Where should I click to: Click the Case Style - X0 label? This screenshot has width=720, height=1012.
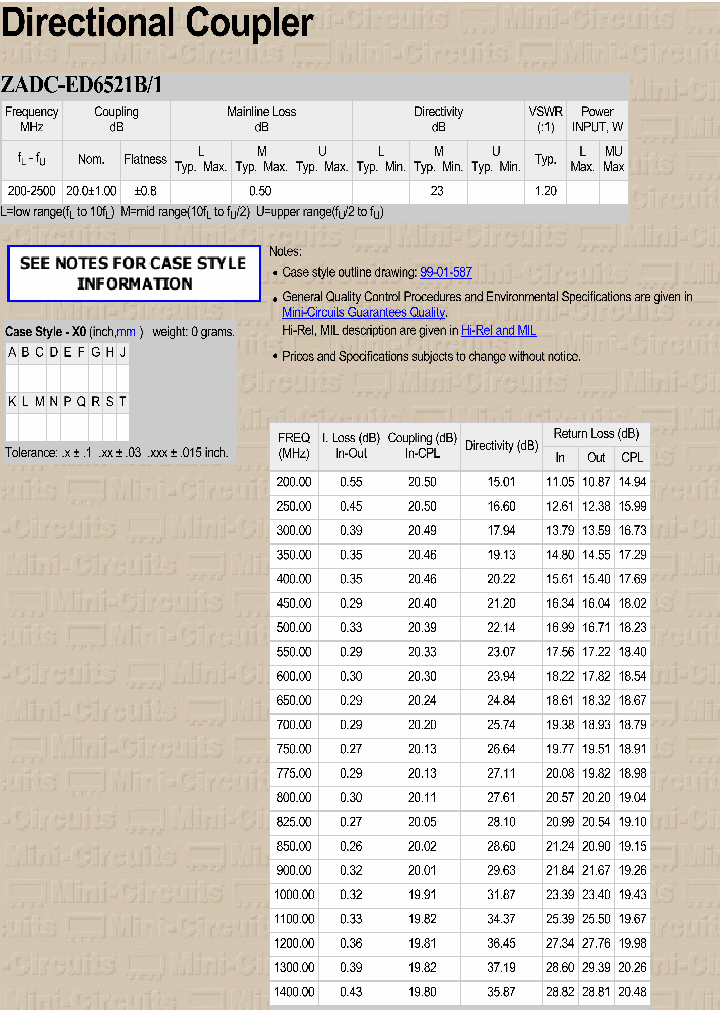[45, 332]
